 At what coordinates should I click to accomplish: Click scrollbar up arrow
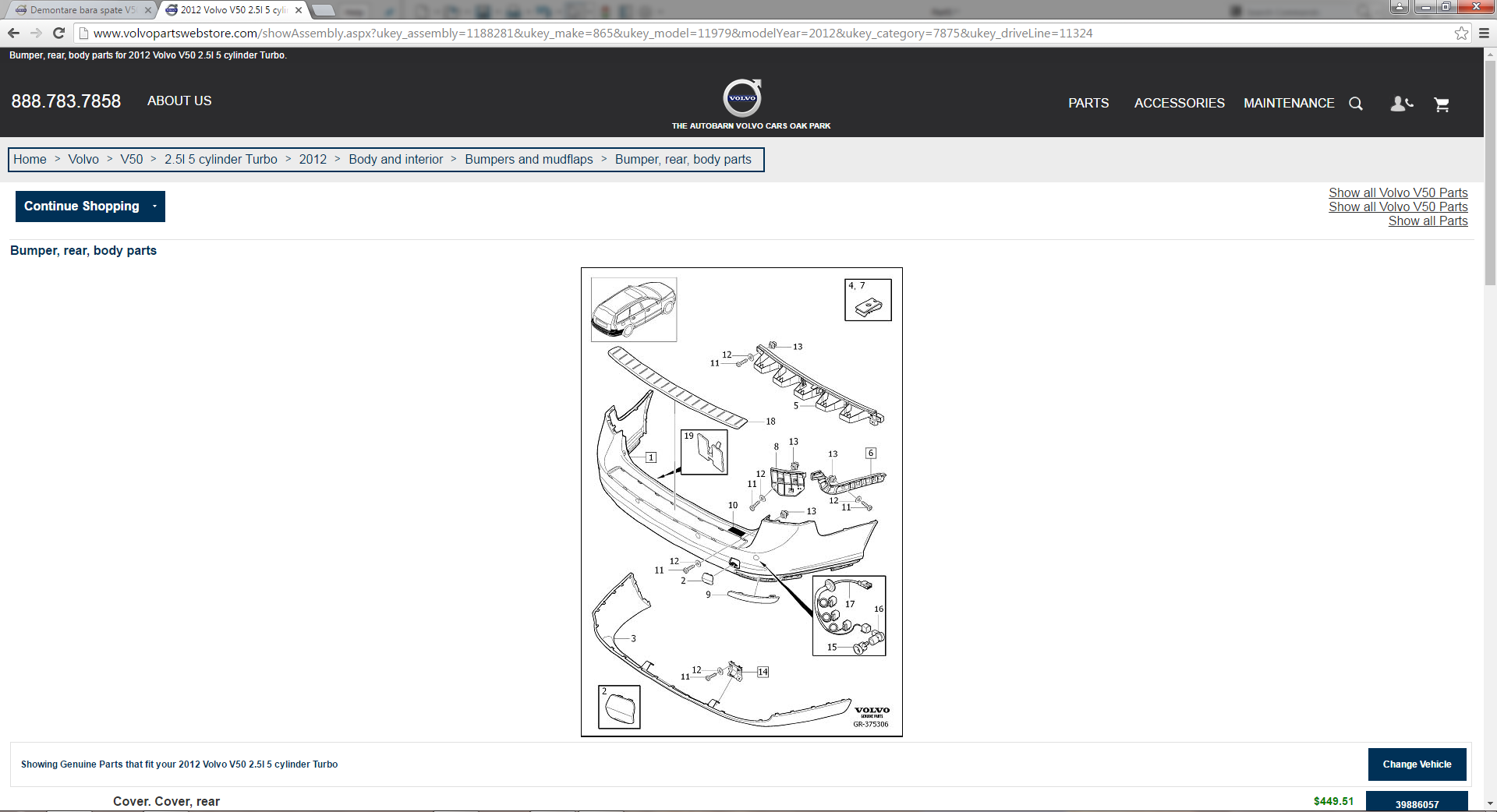1490,54
